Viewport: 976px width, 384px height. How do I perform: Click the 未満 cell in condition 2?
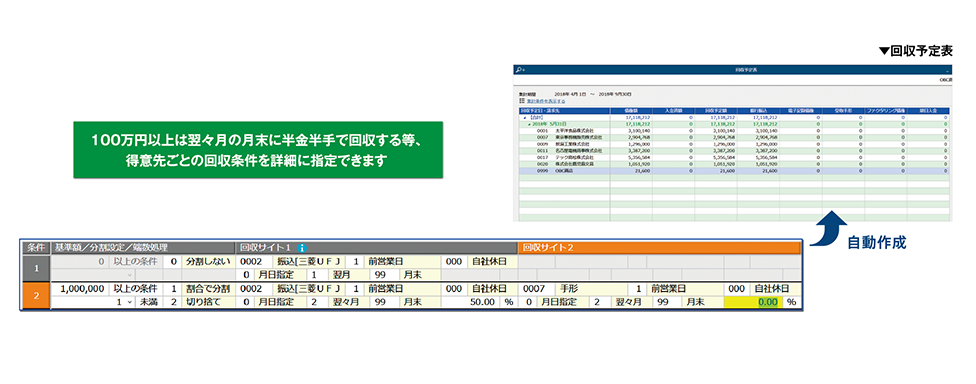149,302
